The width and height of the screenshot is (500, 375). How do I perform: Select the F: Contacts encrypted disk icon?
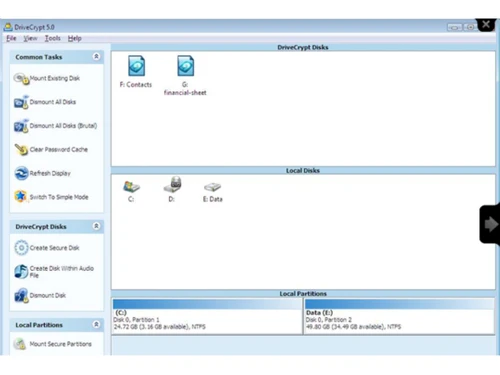pos(136,66)
